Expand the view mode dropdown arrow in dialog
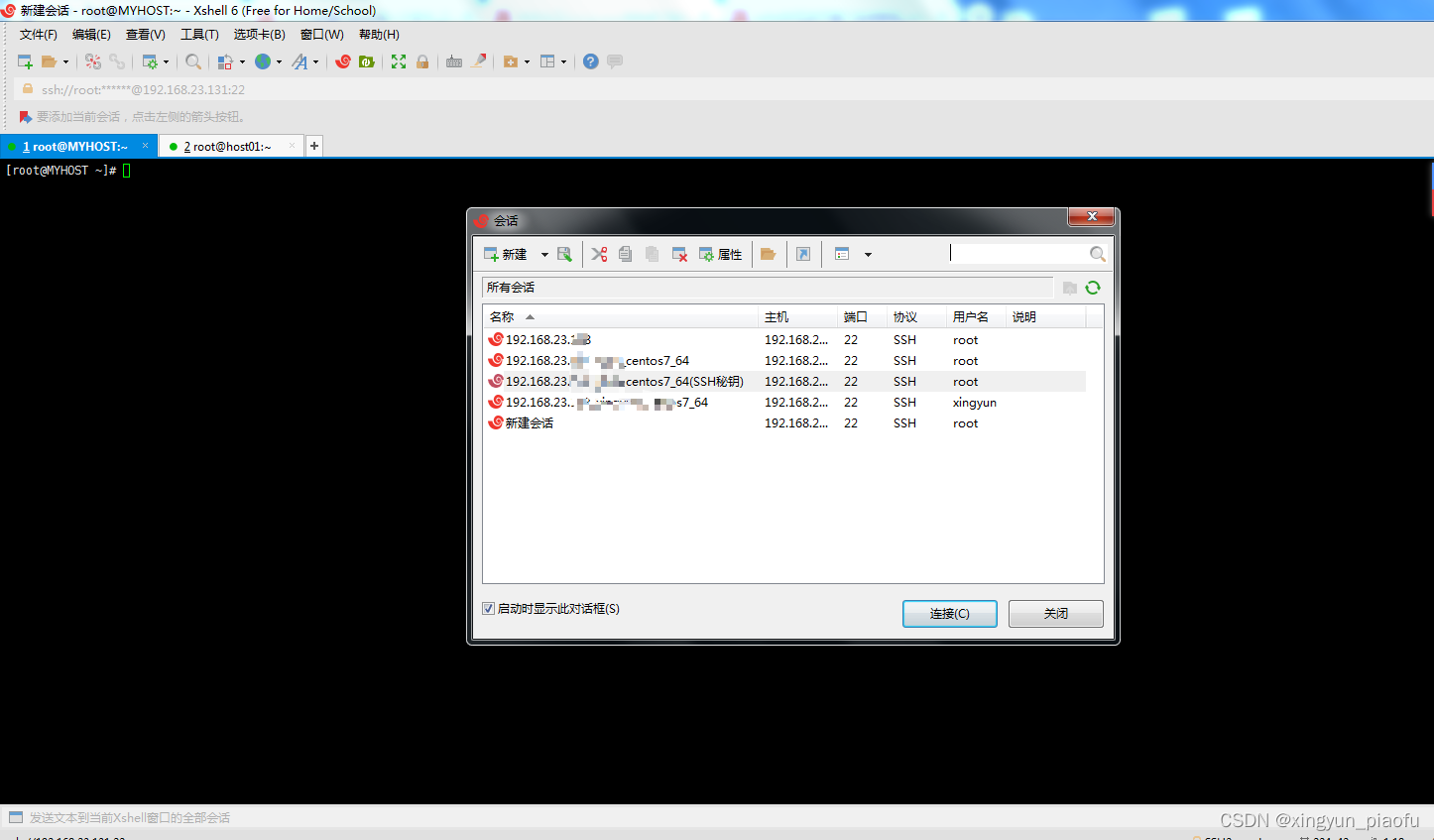Image resolution: width=1434 pixels, height=840 pixels. click(868, 255)
